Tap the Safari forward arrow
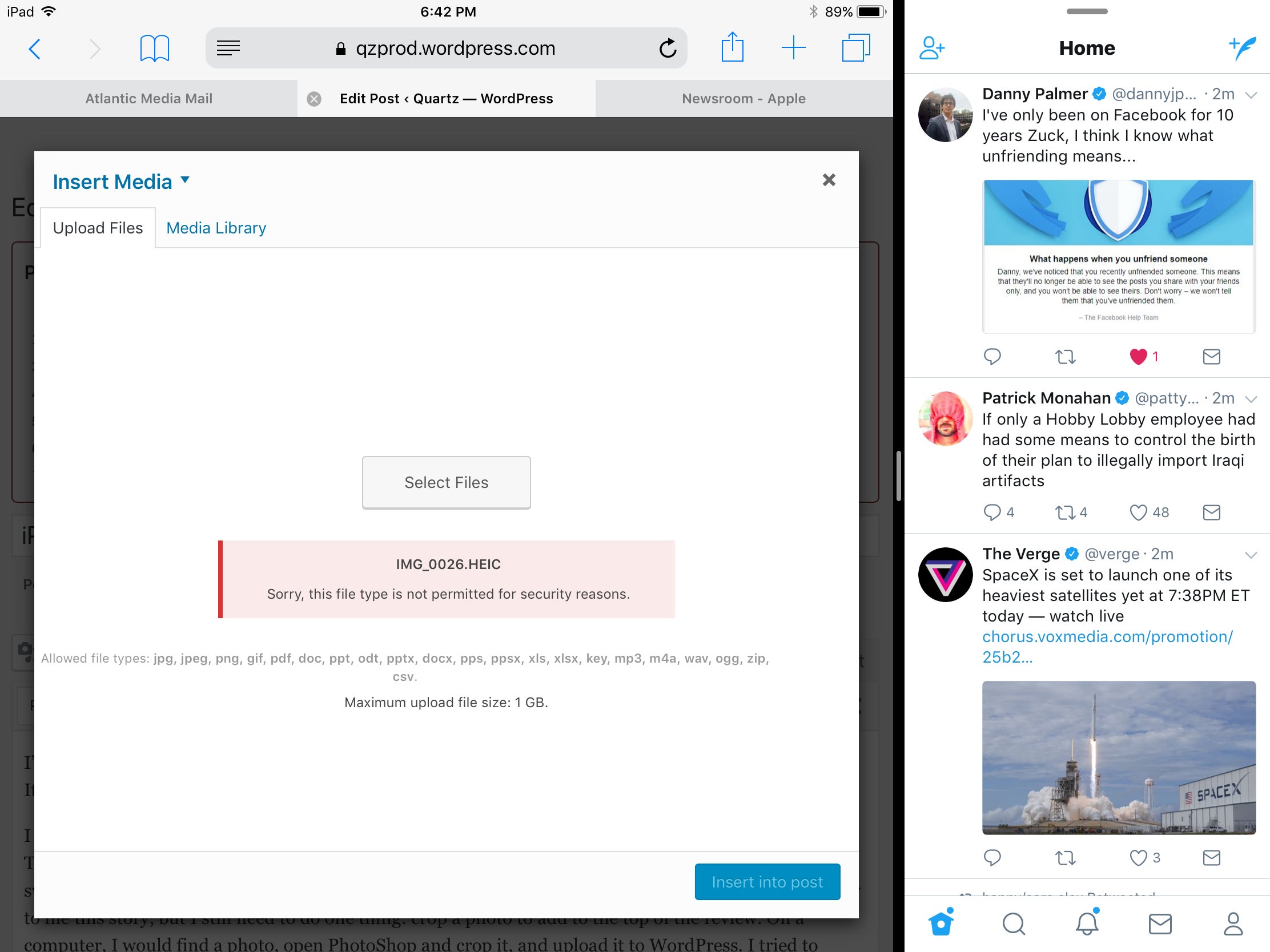 [x=95, y=49]
